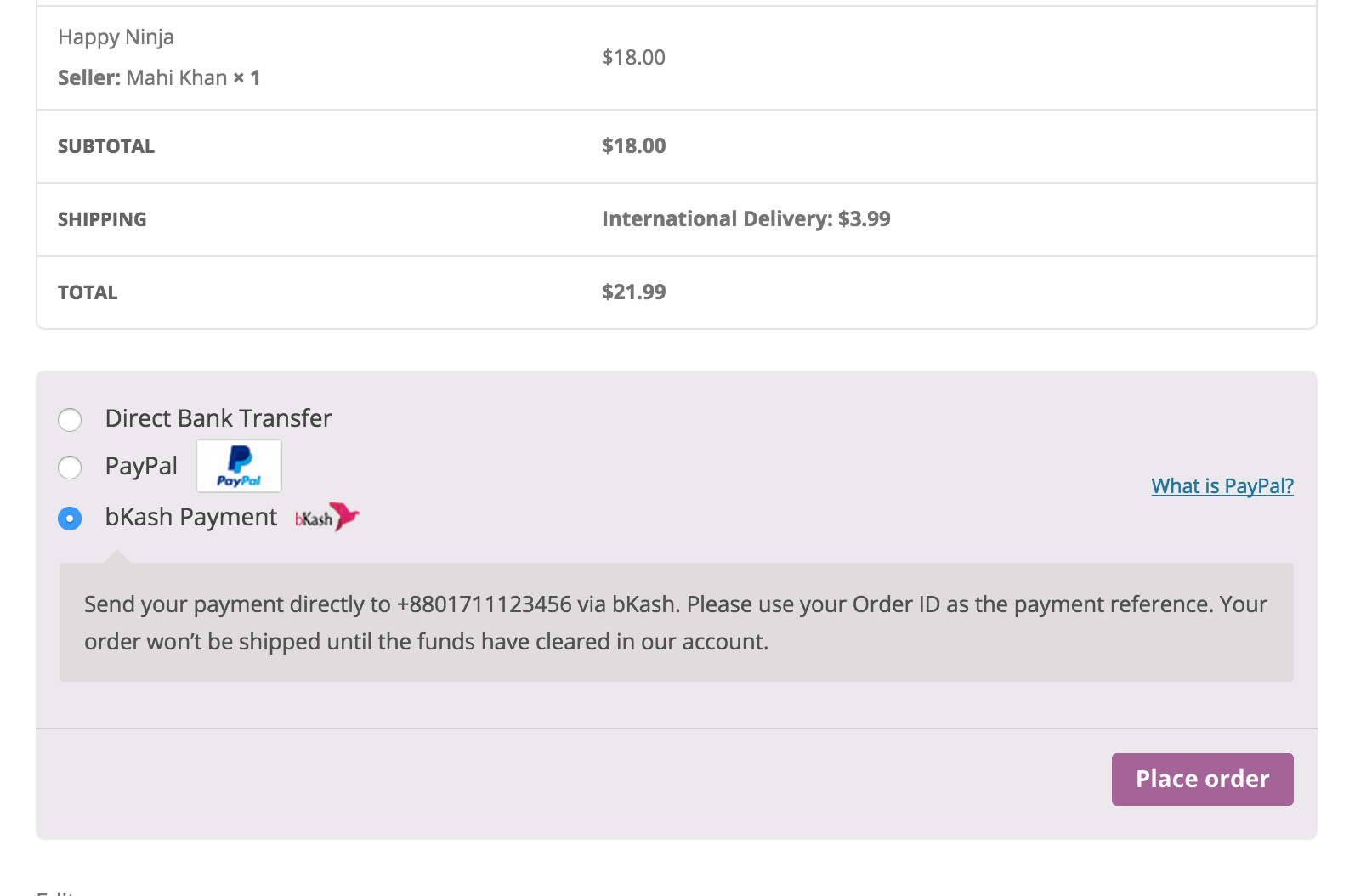Image resolution: width=1355 pixels, height=896 pixels.
Task: Select the Direct Bank Transfer radio button
Action: pos(70,419)
